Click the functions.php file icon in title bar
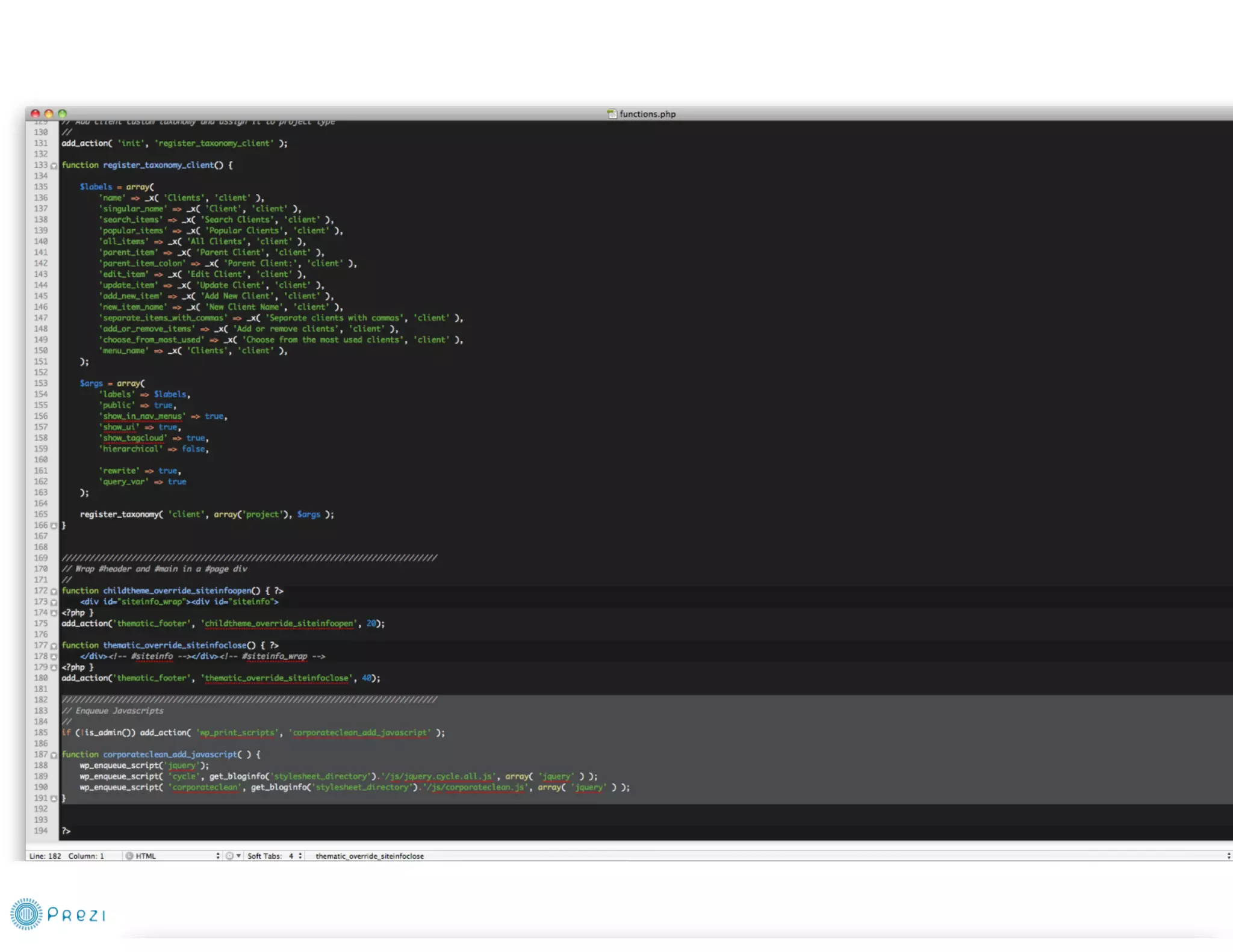1233x952 pixels. [612, 114]
